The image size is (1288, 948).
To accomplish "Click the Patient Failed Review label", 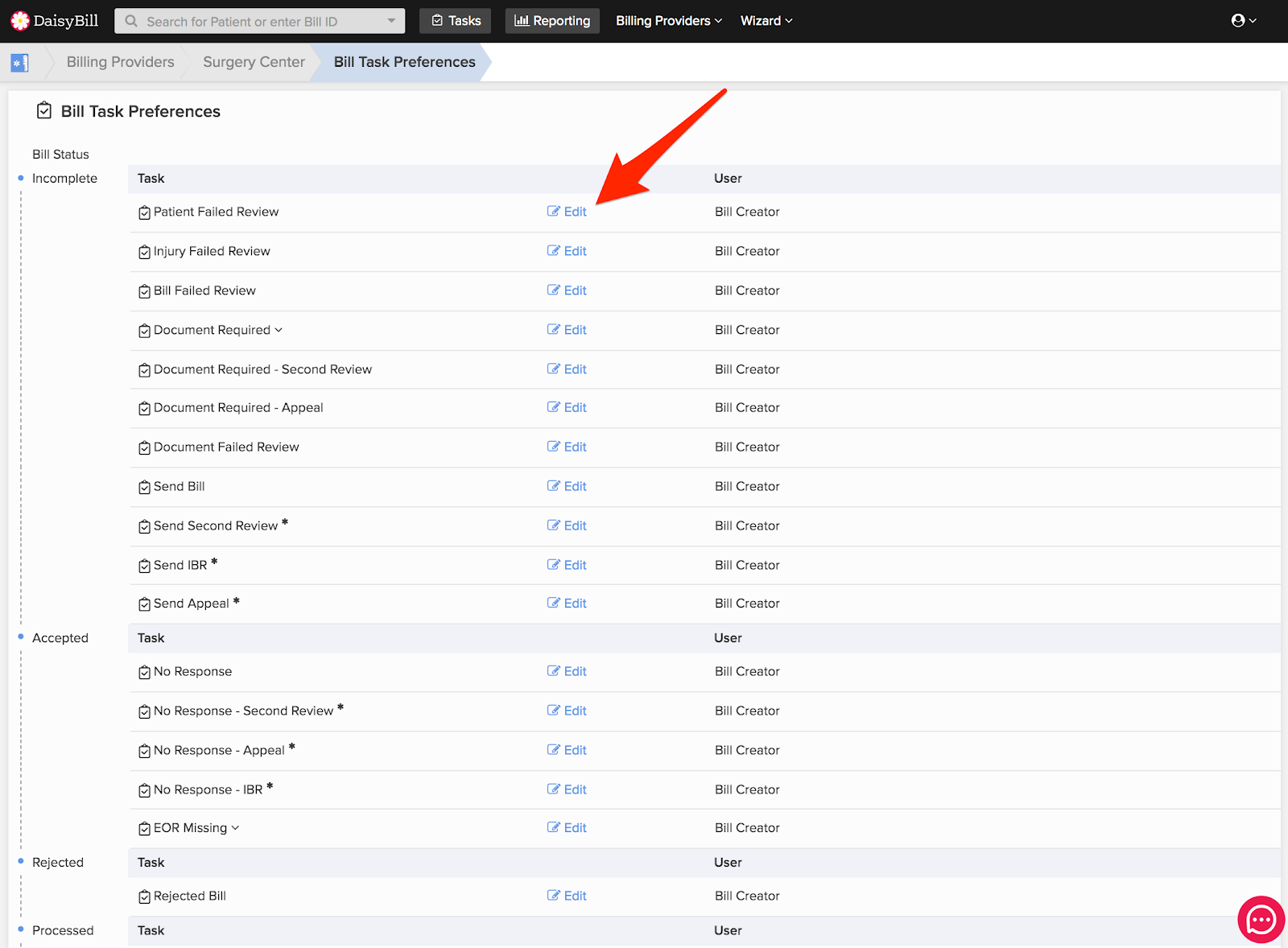I will pos(216,212).
